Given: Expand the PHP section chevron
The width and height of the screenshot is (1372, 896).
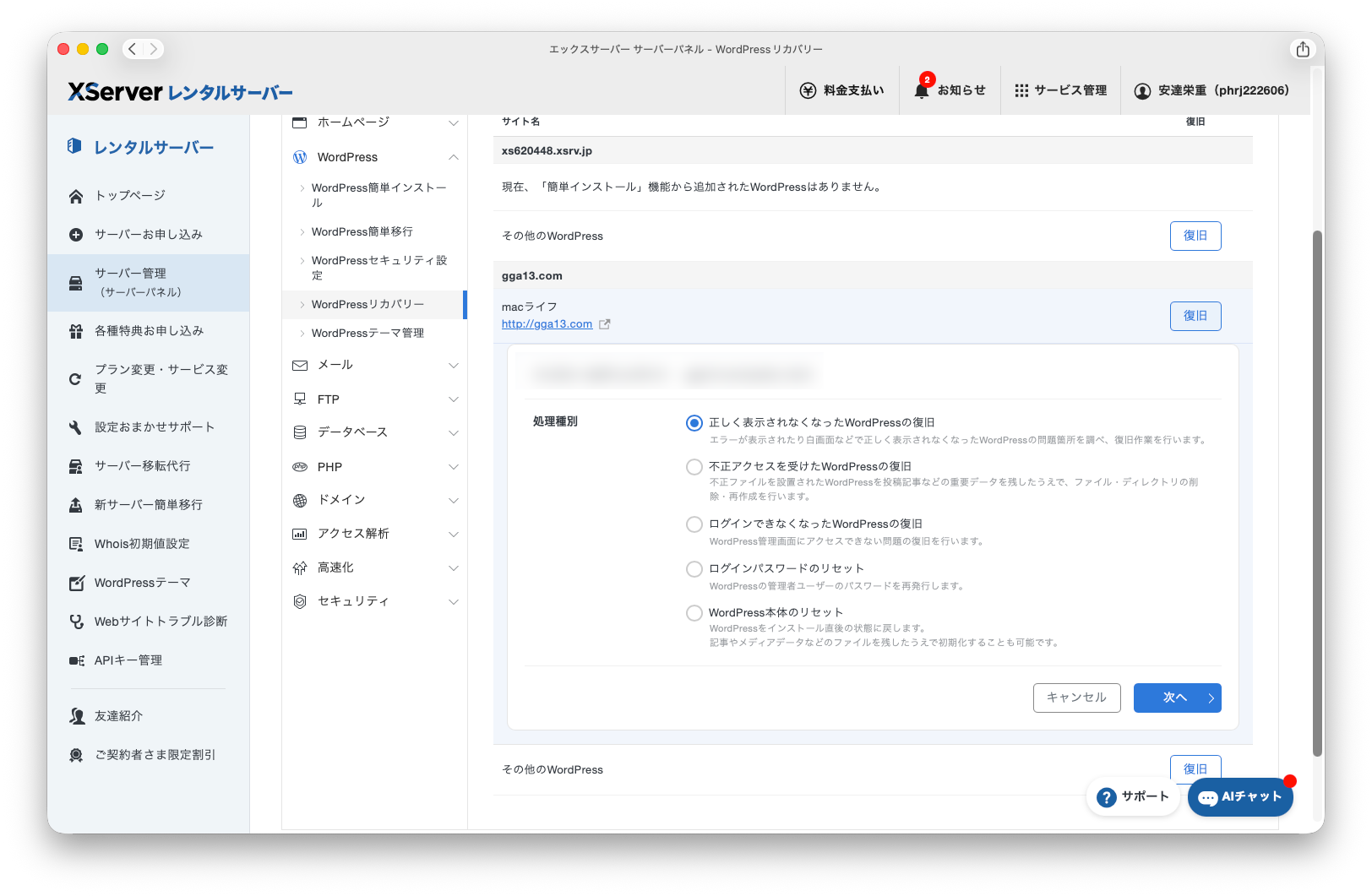Looking at the screenshot, I should (454, 467).
